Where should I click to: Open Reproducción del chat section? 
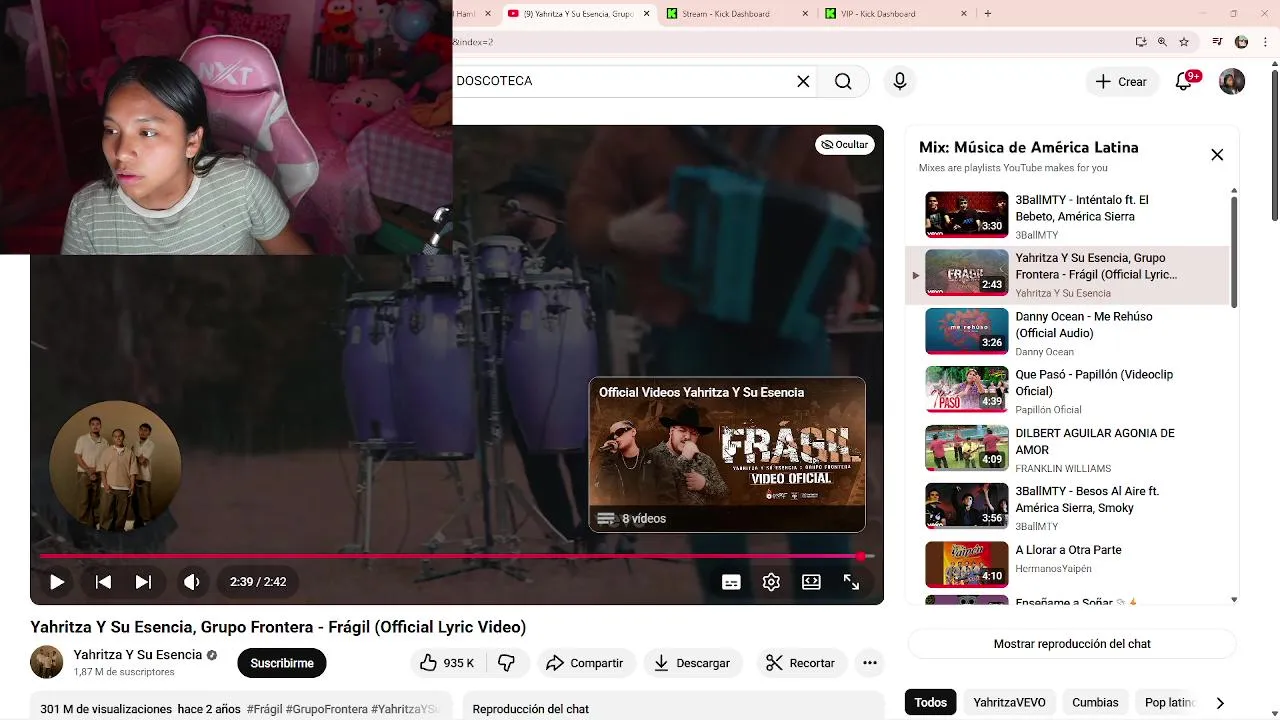coord(672,709)
